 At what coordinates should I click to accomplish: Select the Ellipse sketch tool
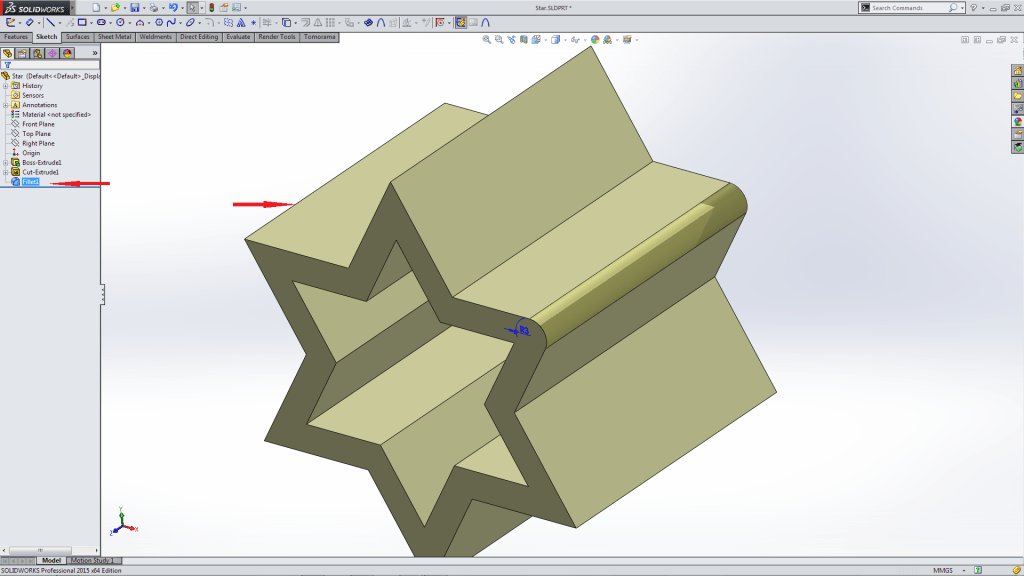coord(191,22)
